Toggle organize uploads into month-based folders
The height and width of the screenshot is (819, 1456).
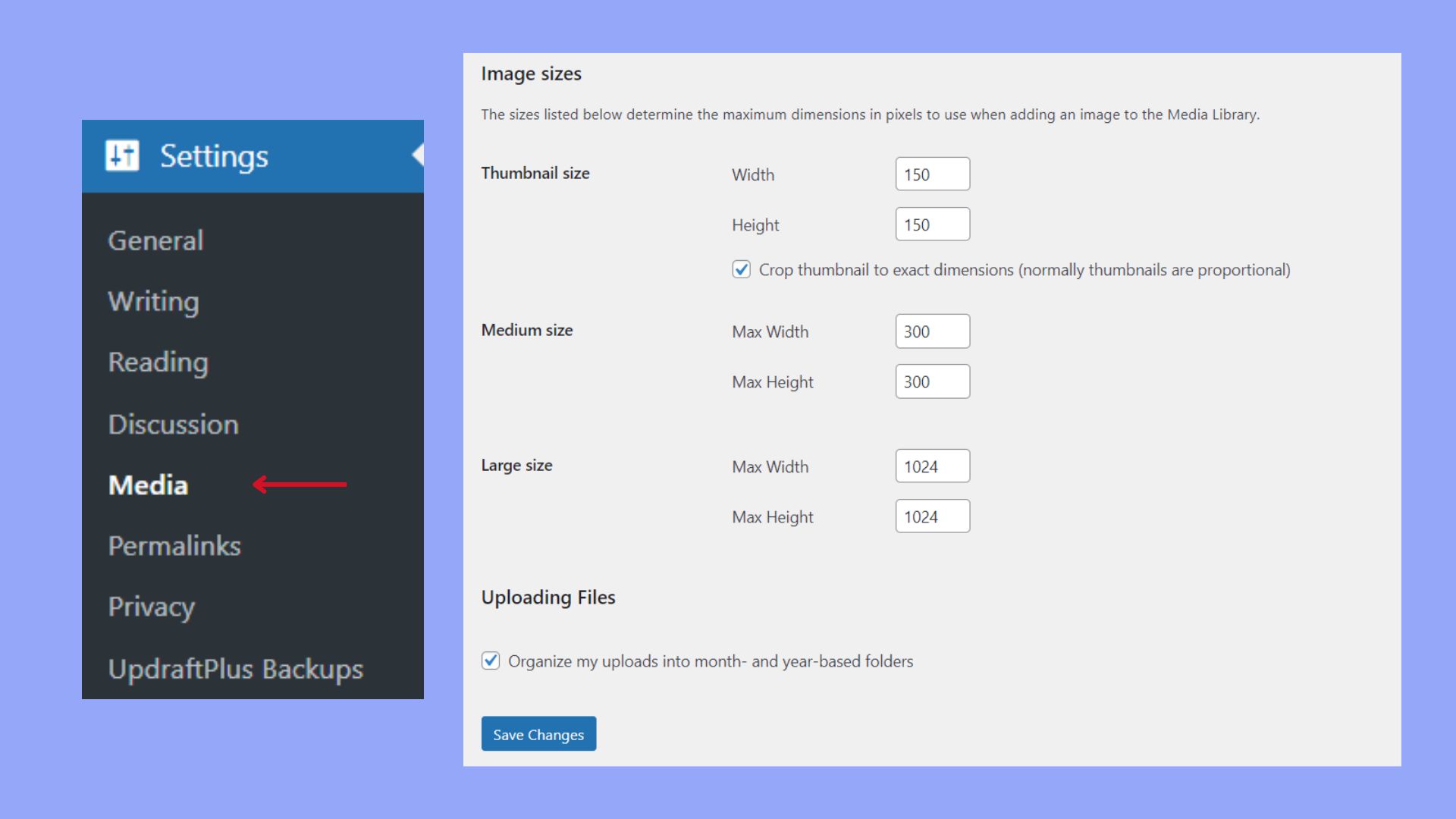tap(490, 661)
